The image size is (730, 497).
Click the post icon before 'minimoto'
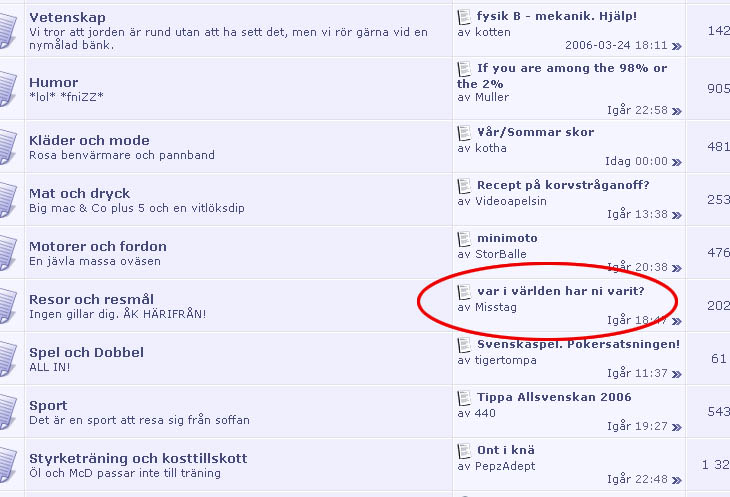click(x=464, y=239)
